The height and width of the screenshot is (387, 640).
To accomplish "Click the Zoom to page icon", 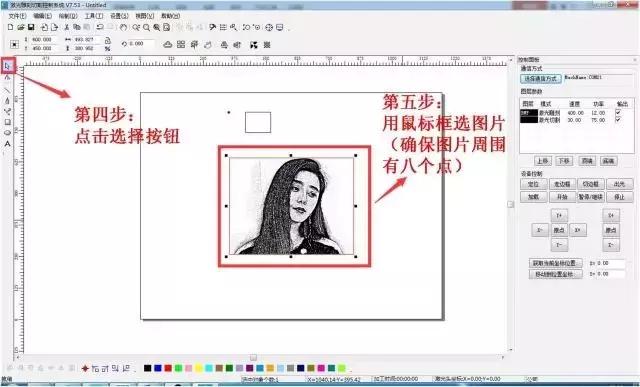I will pyautogui.click(x=167, y=27).
